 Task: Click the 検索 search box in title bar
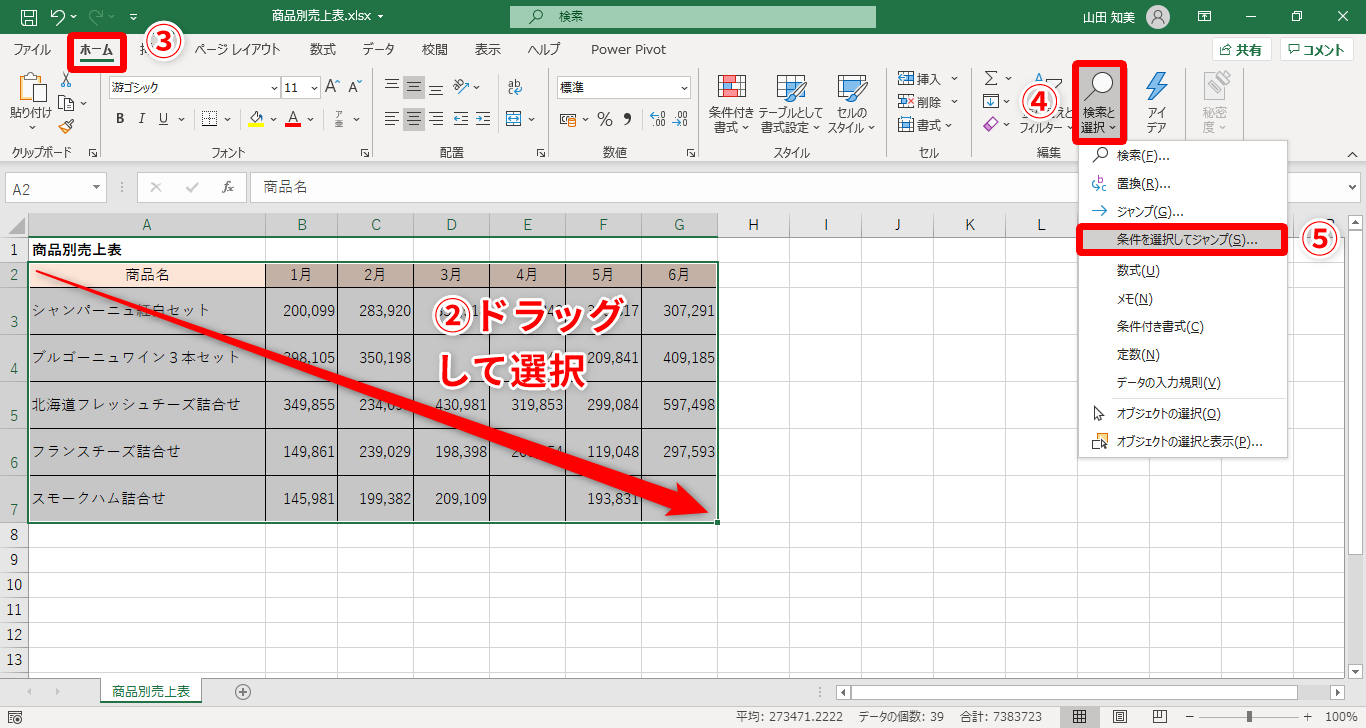[693, 17]
